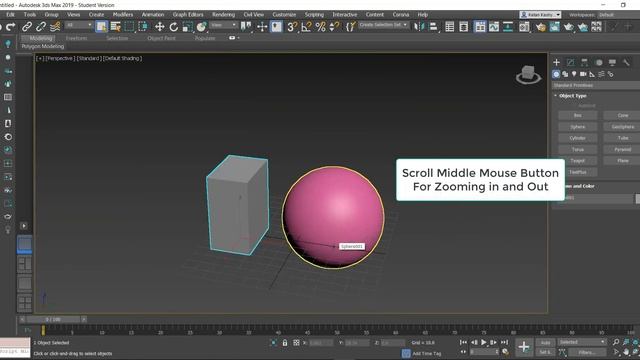Toggle Window/Crossing selection mode
Screen dimensions: 640x360
[143, 27]
